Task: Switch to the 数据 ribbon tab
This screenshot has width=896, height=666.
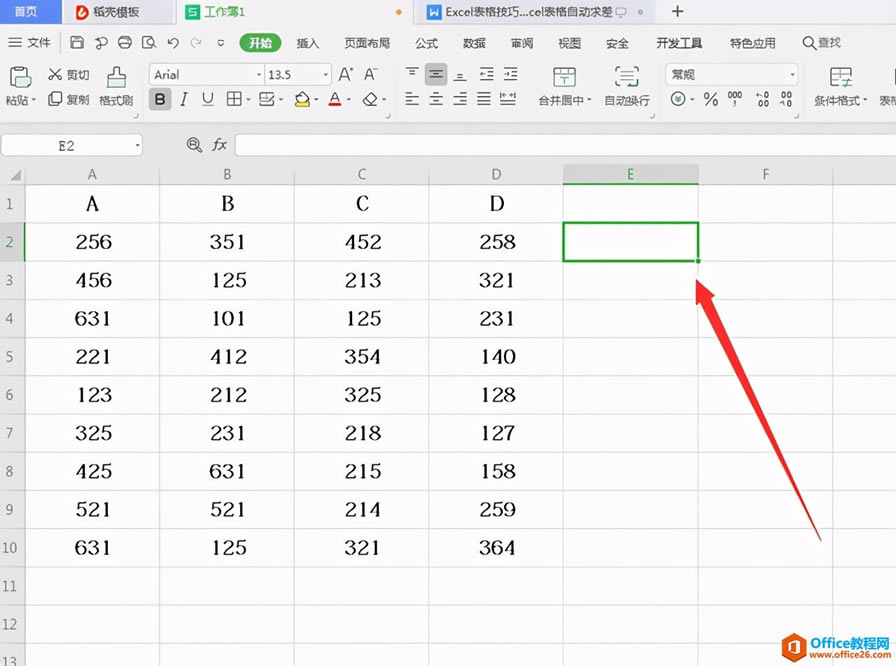Action: point(474,43)
